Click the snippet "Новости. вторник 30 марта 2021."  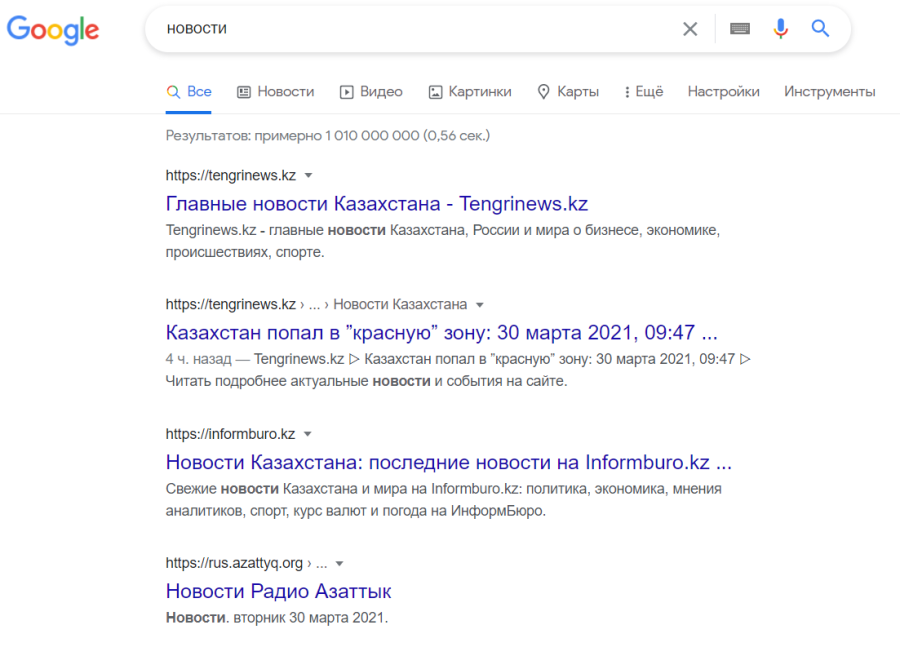(x=277, y=618)
